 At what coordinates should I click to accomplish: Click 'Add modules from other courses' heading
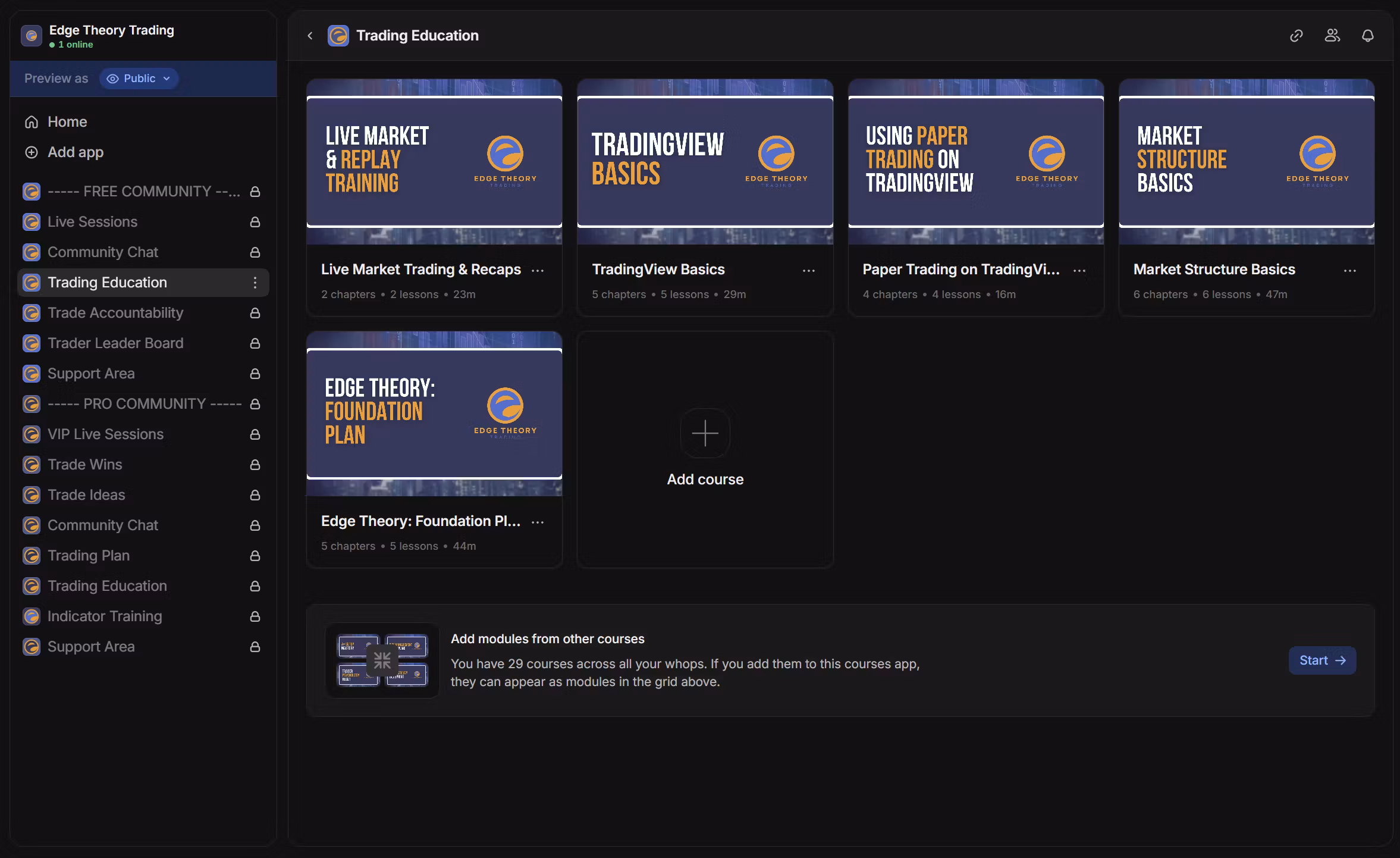tap(548, 639)
